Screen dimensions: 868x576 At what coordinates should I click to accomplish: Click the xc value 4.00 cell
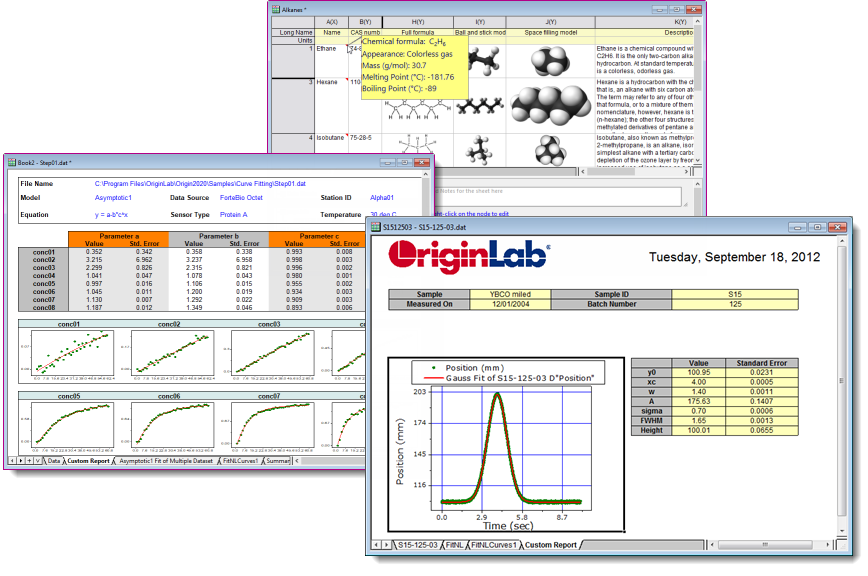pos(699,382)
